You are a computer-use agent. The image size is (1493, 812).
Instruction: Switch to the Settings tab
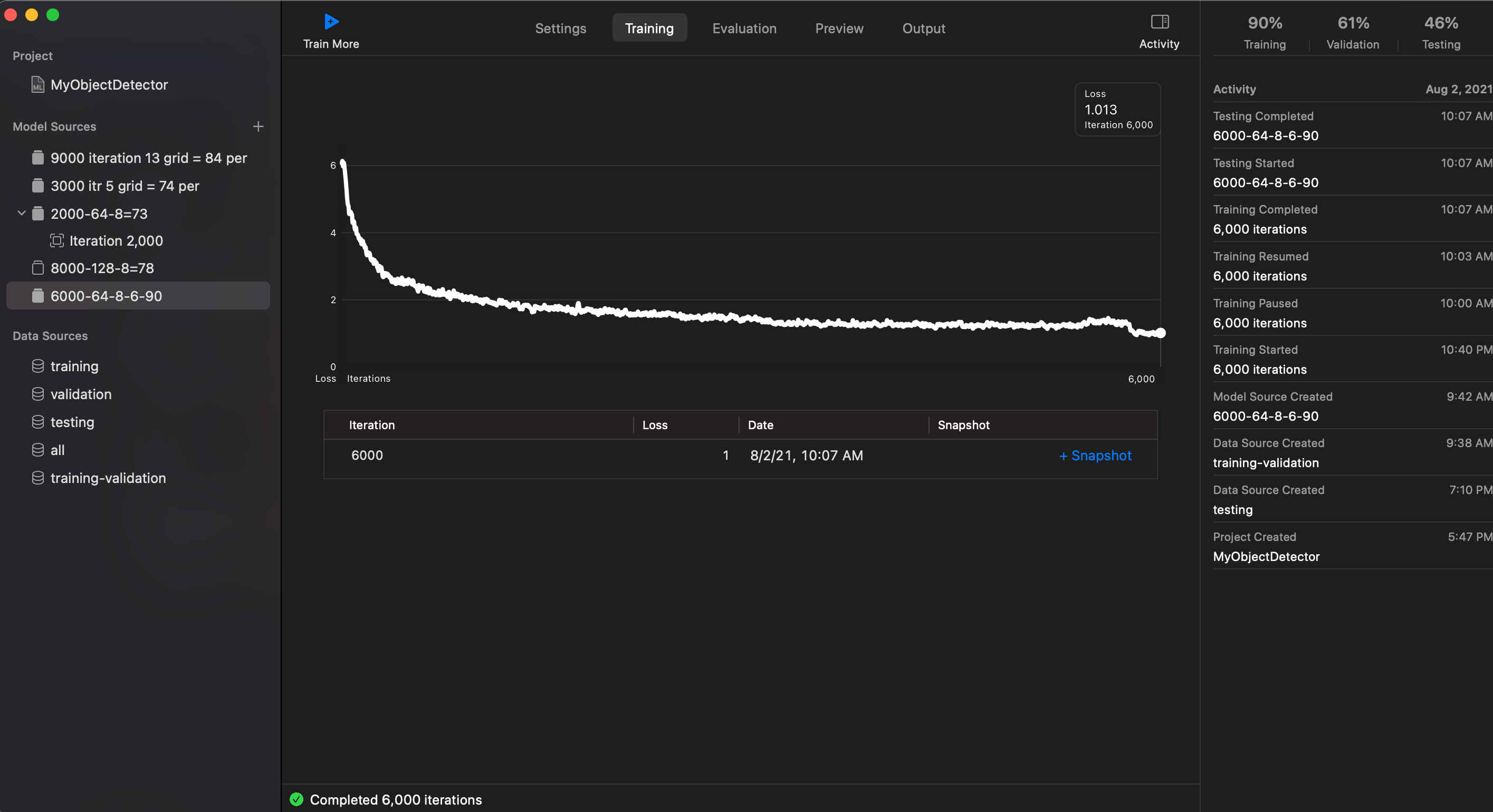(560, 28)
